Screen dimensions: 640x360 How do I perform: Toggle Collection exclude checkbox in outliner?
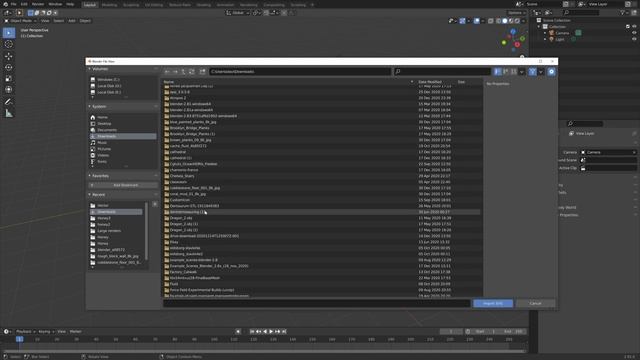pos(628,27)
